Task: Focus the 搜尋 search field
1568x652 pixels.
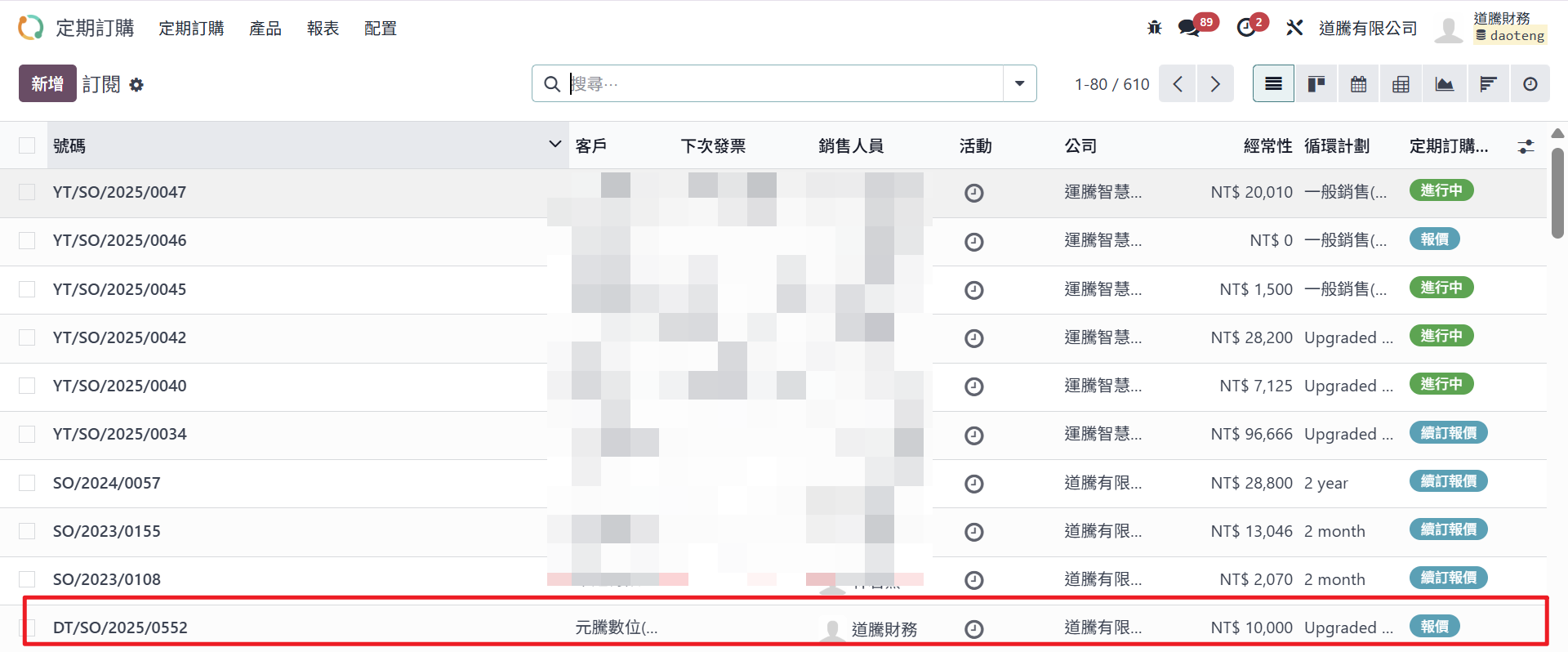Action: click(x=784, y=83)
